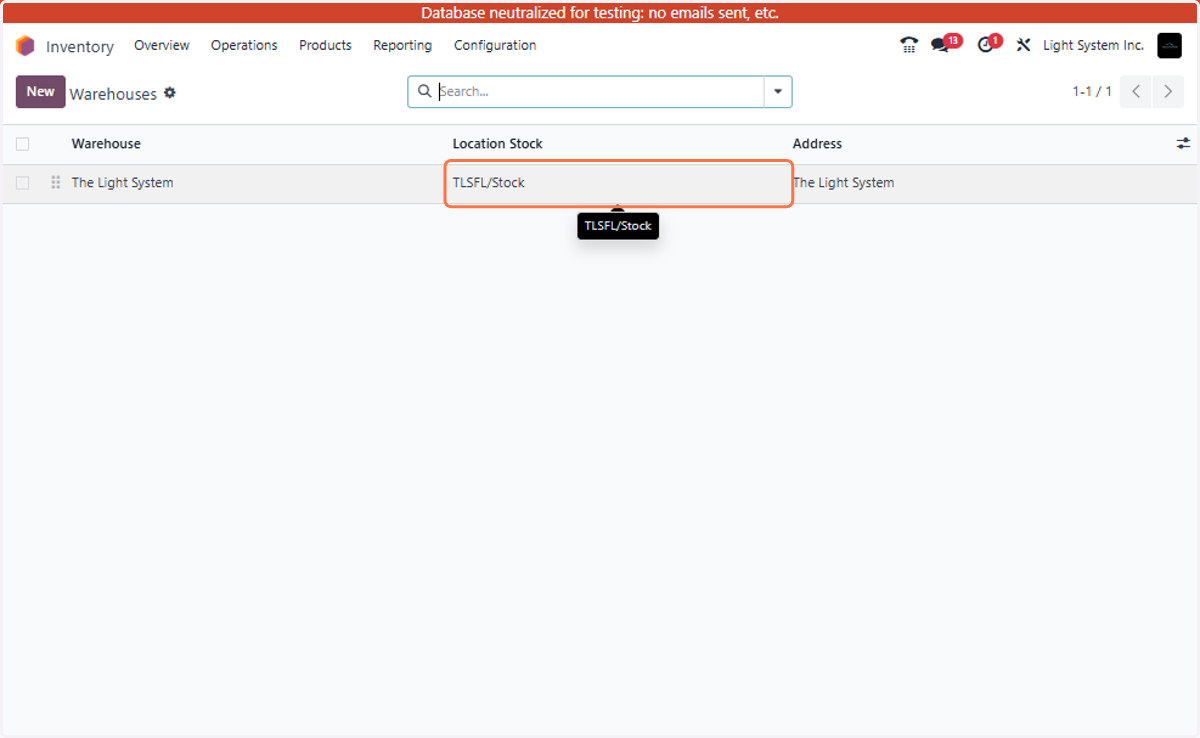
Task: Sort by the Address column header
Action: coord(818,144)
